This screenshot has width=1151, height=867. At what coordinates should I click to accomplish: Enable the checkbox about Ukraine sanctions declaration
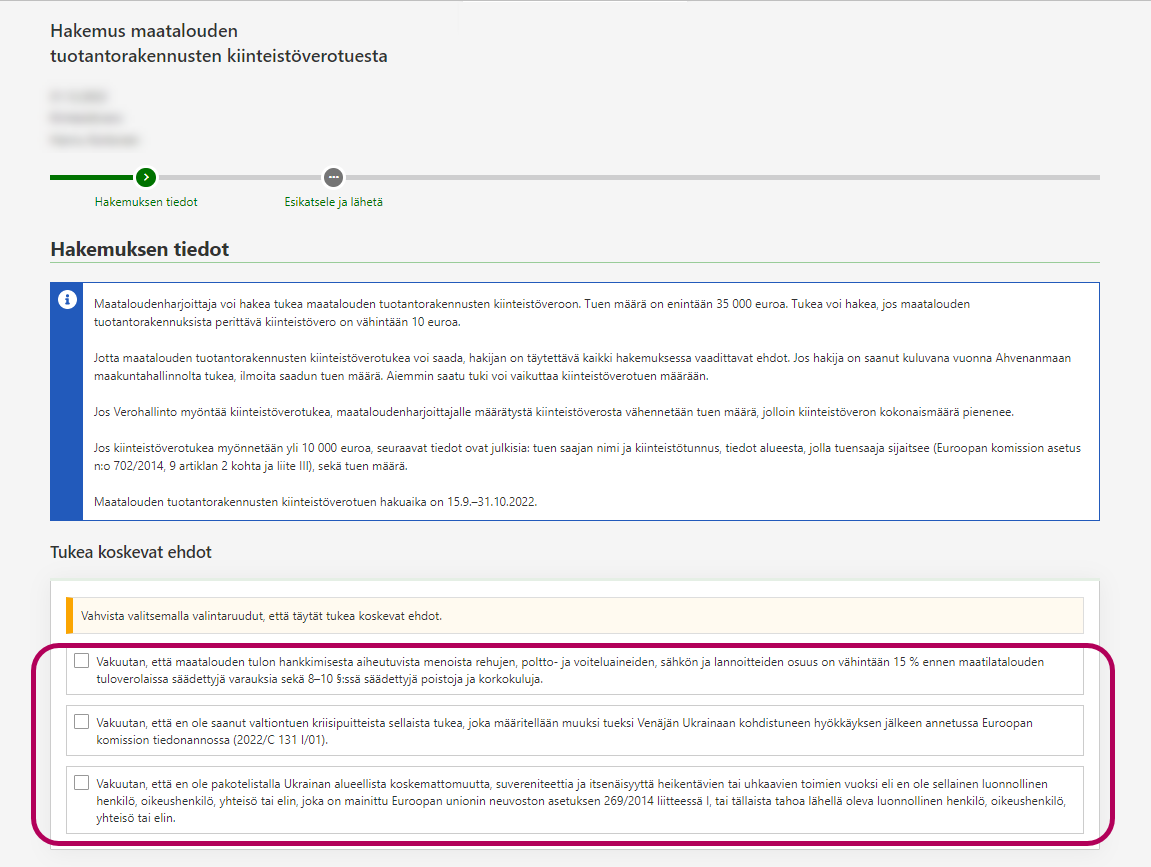pos(81,782)
